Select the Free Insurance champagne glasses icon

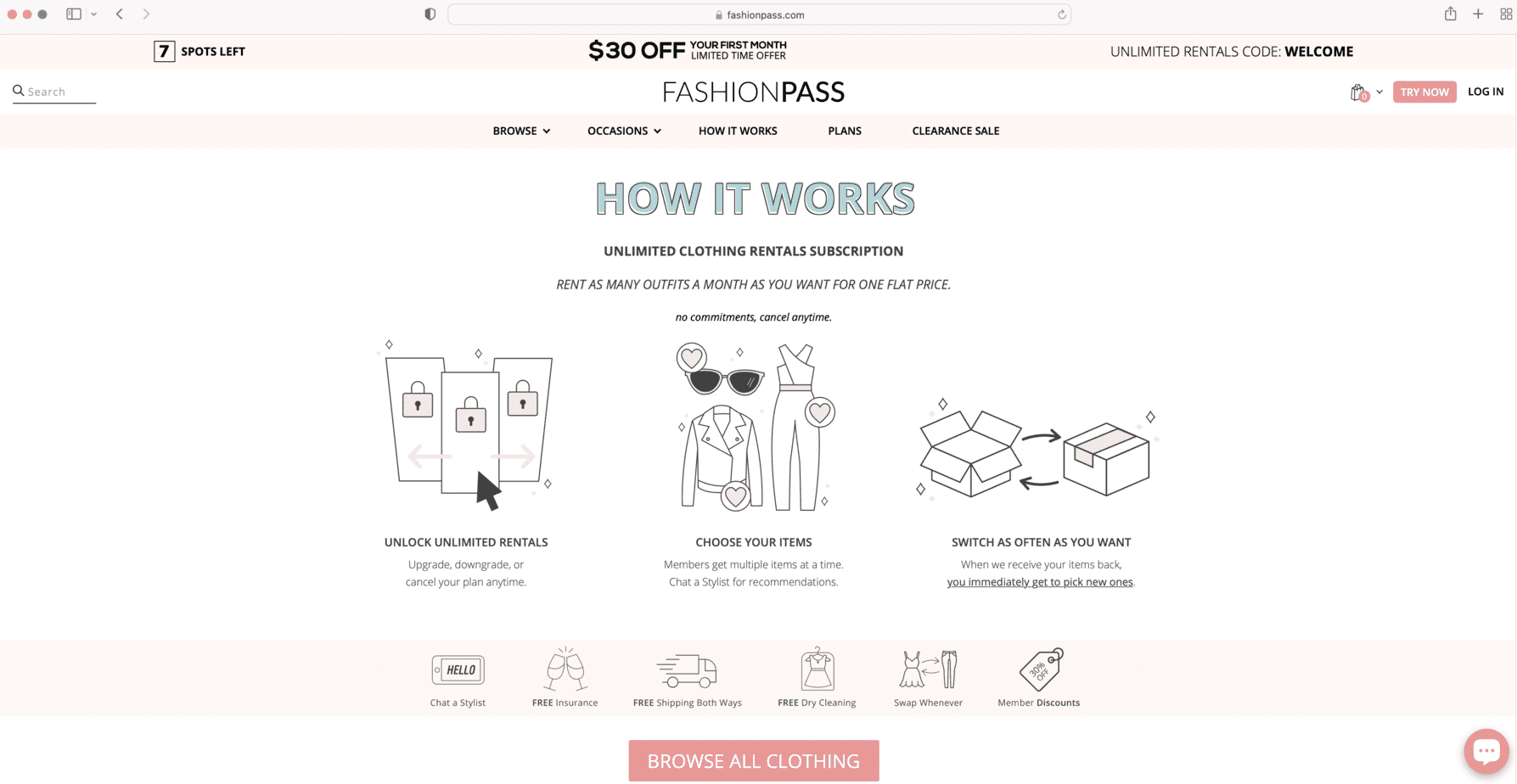coord(565,669)
